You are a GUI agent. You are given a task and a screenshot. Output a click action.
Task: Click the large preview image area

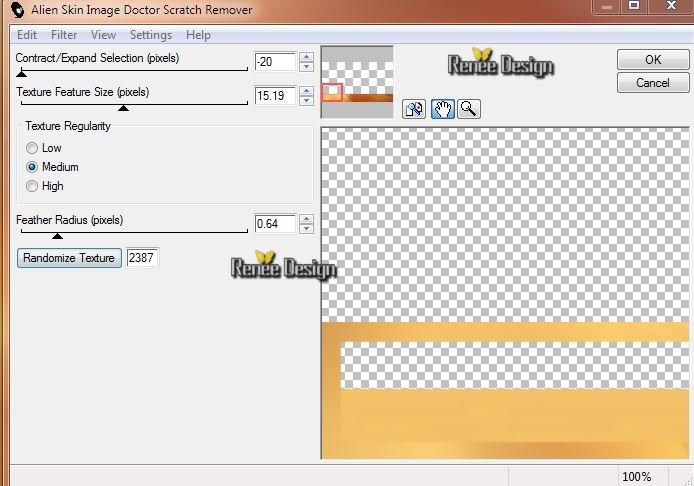505,293
